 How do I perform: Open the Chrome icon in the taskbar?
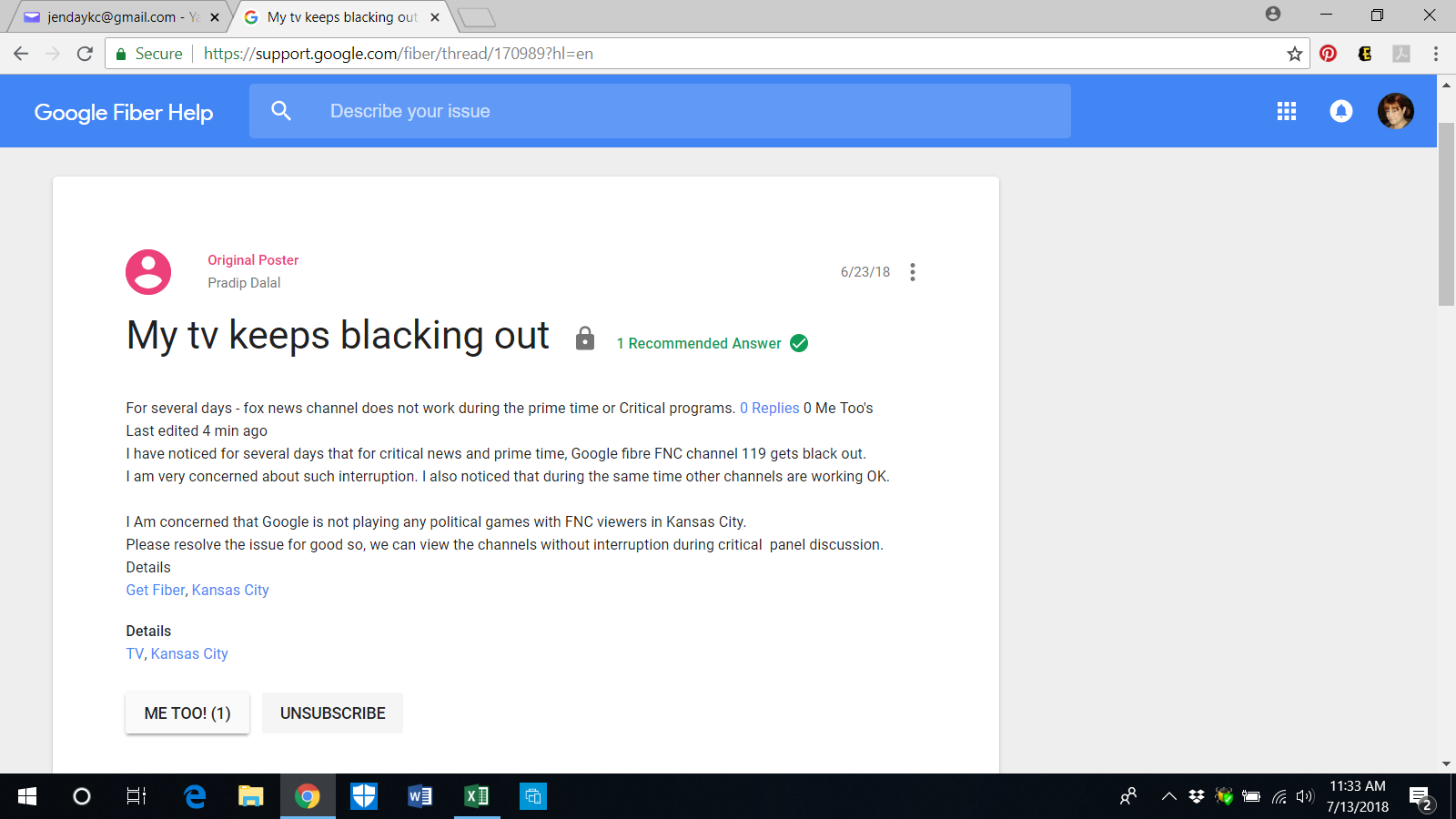[308, 796]
